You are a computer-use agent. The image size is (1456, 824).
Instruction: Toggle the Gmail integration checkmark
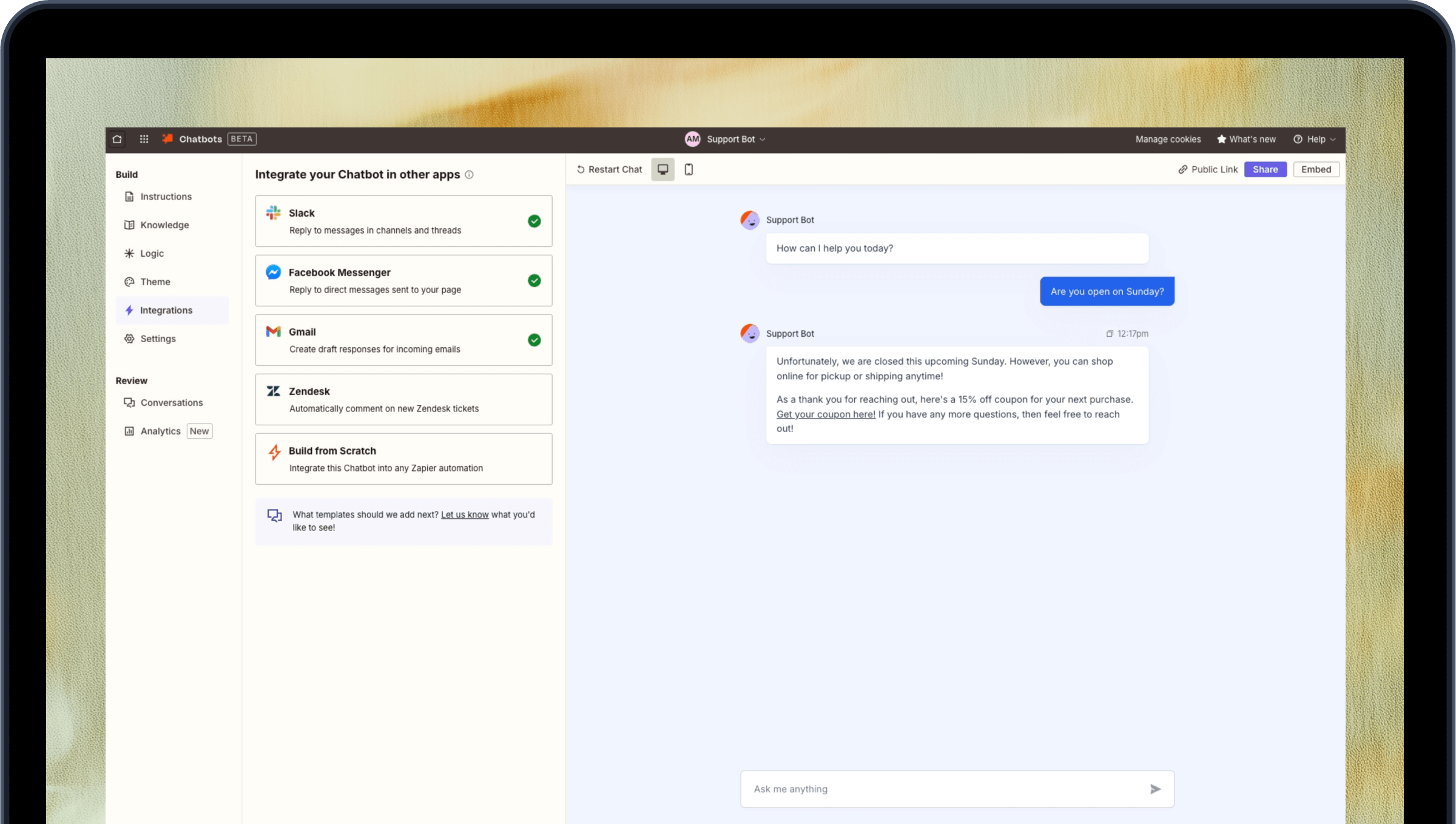click(x=534, y=340)
